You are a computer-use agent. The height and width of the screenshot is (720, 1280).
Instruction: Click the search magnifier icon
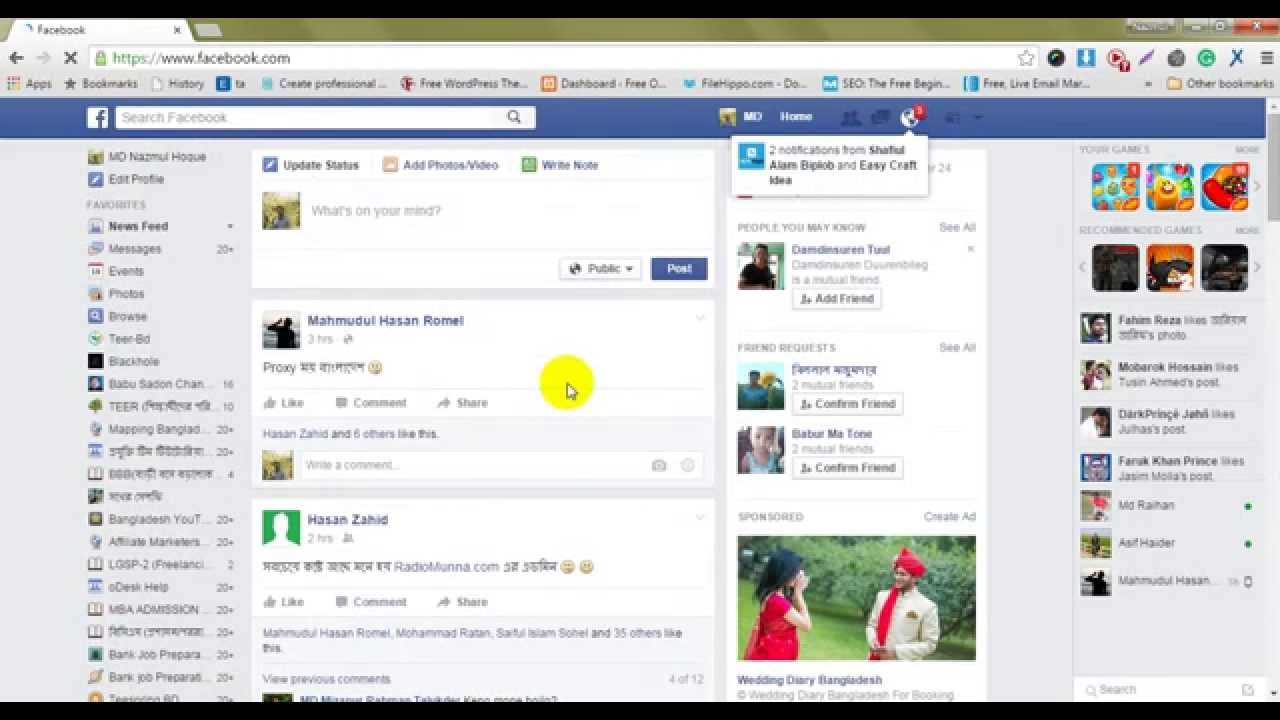(514, 117)
